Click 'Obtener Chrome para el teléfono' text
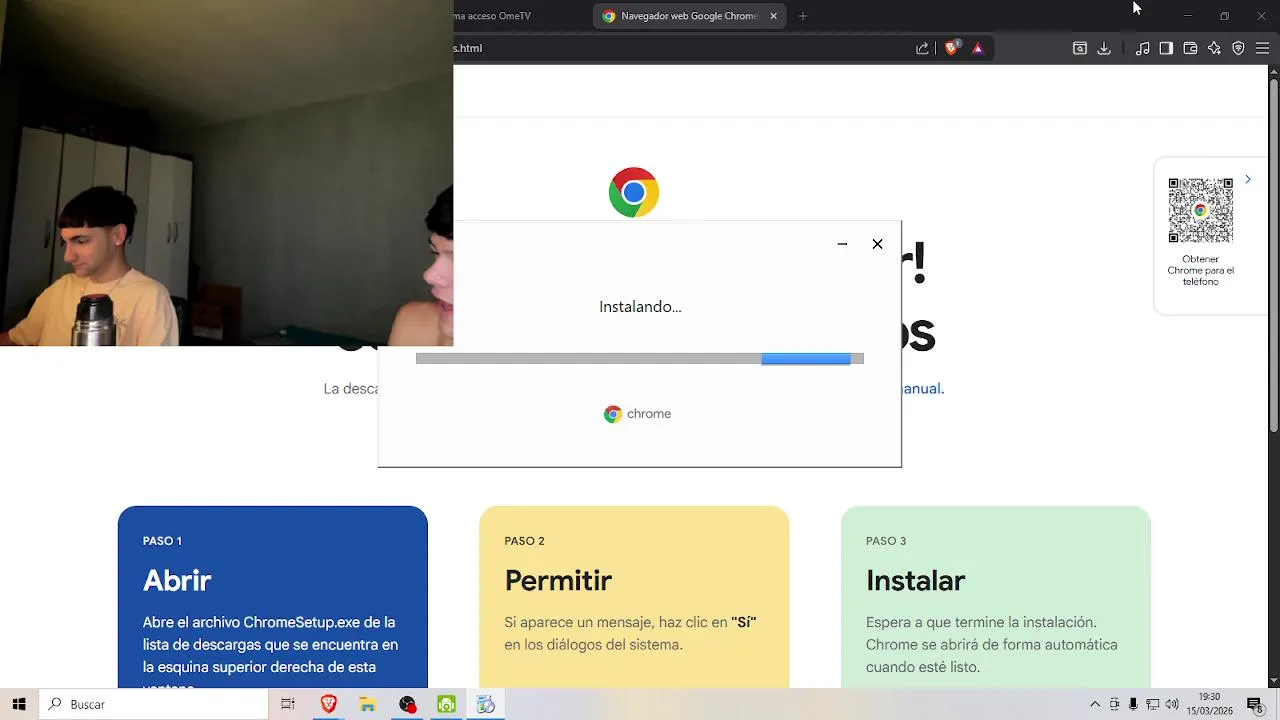The width and height of the screenshot is (1280, 720). click(x=1200, y=270)
